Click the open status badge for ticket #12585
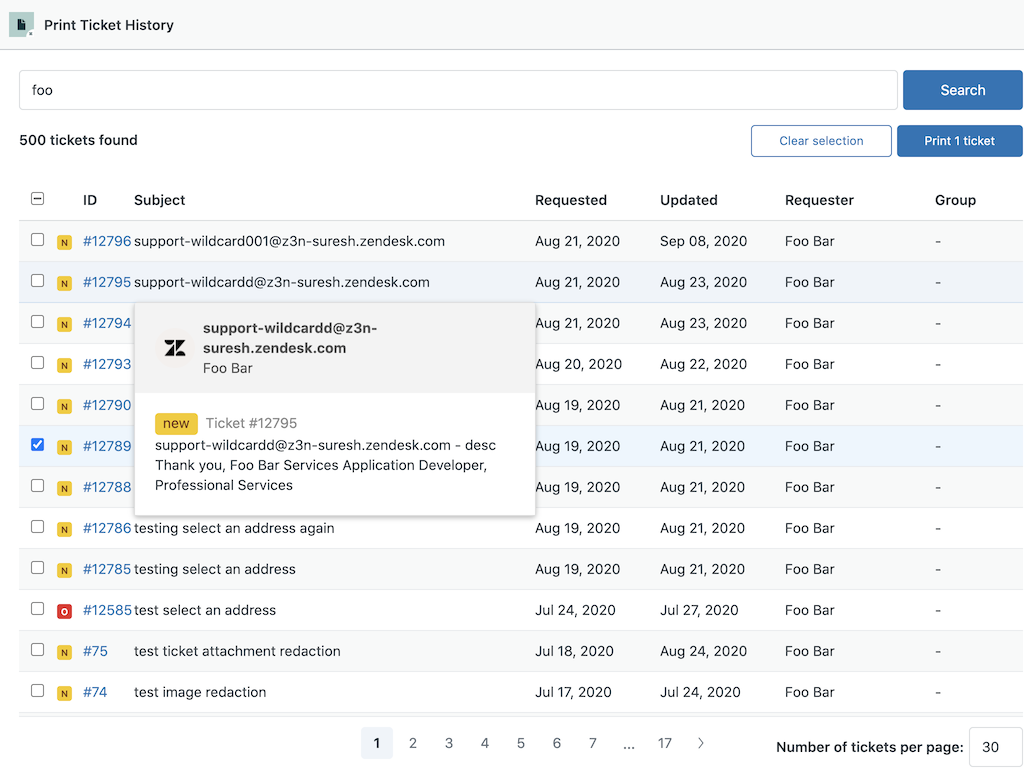This screenshot has height=768, width=1024. click(x=64, y=611)
